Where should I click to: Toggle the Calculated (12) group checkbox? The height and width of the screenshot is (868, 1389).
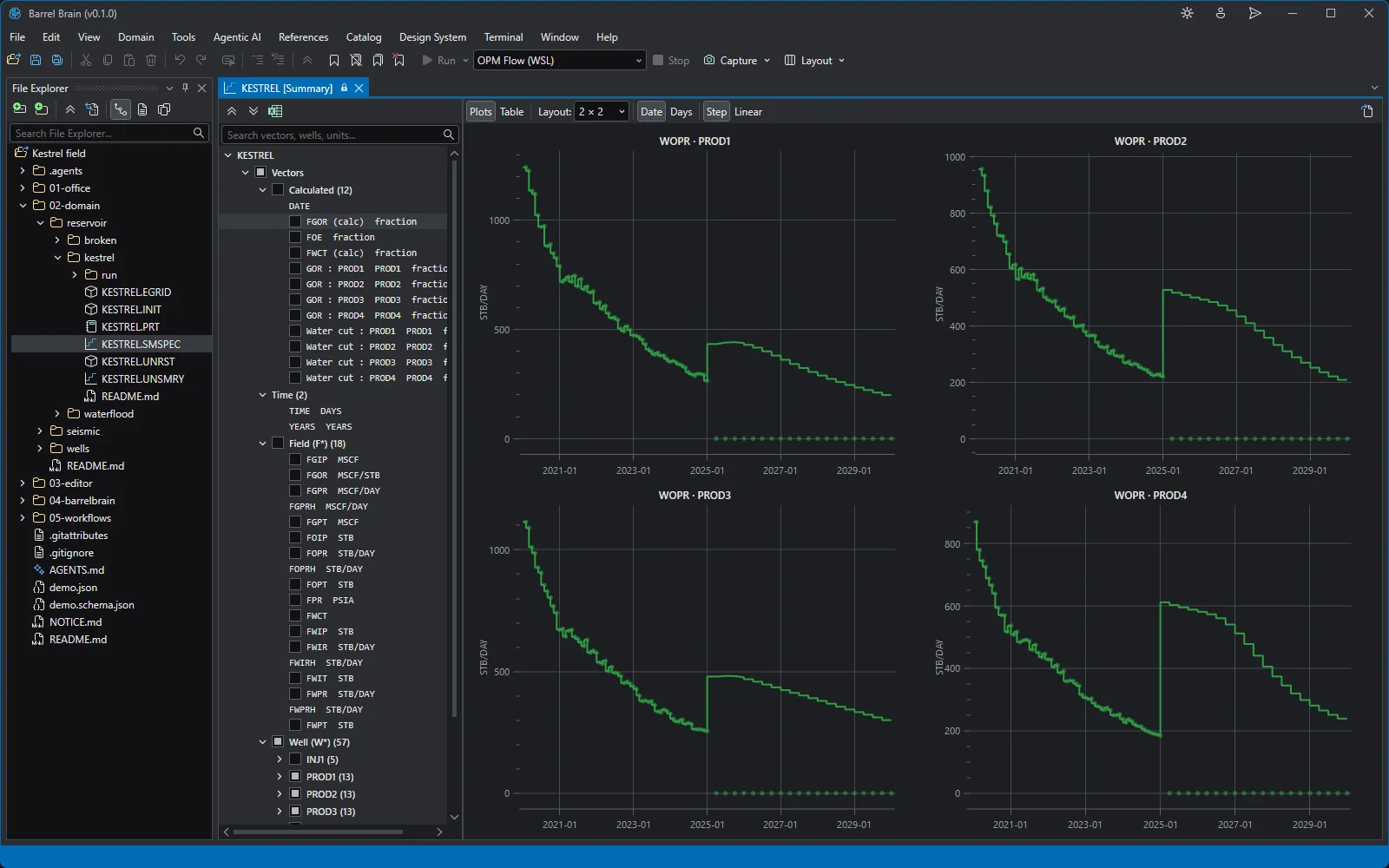(278, 190)
